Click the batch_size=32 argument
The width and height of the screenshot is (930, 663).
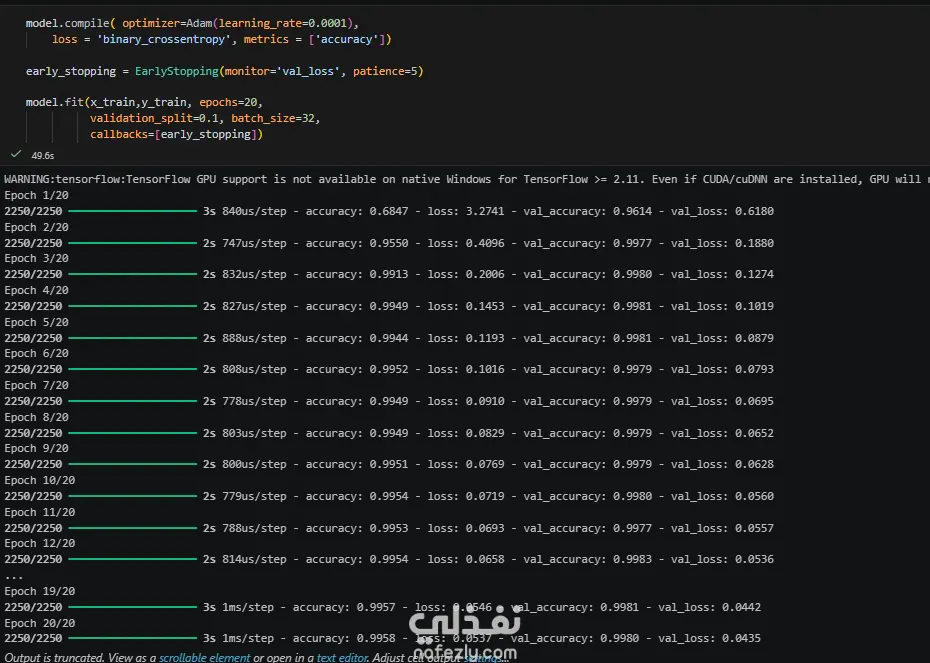273,118
